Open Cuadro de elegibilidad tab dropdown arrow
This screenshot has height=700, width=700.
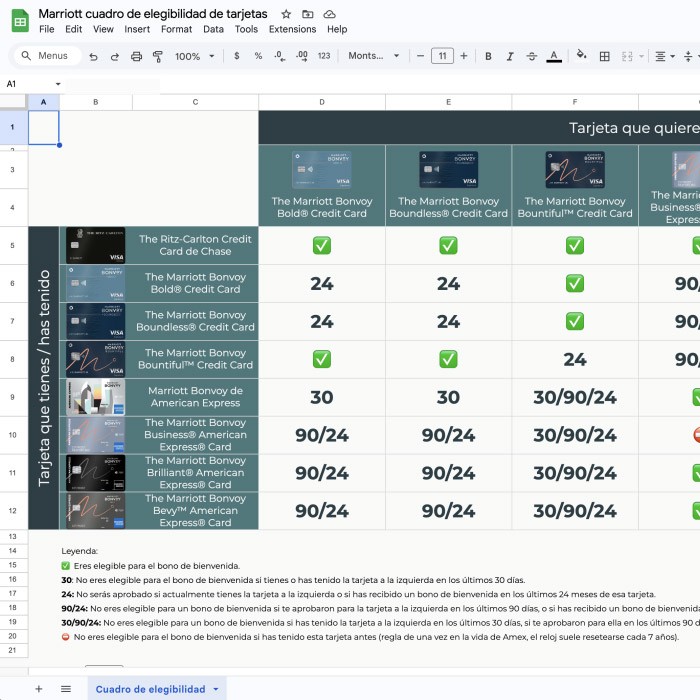pyautogui.click(x=216, y=689)
